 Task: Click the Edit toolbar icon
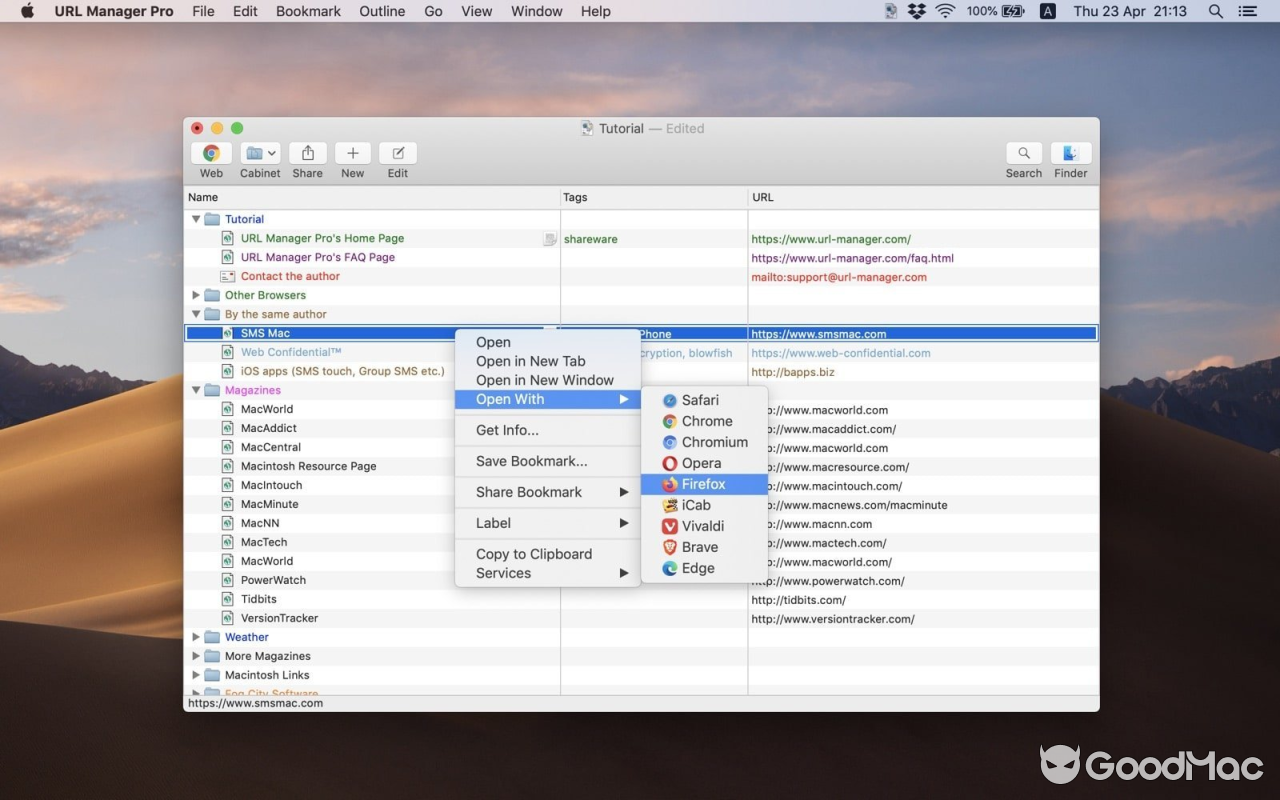click(x=397, y=155)
